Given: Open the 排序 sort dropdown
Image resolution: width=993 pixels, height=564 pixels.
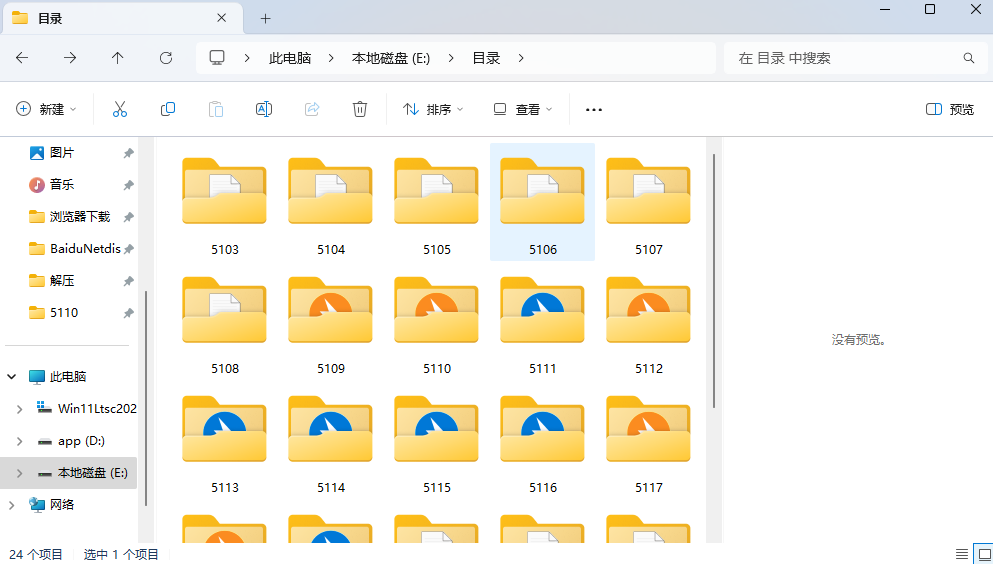Looking at the screenshot, I should coord(433,110).
